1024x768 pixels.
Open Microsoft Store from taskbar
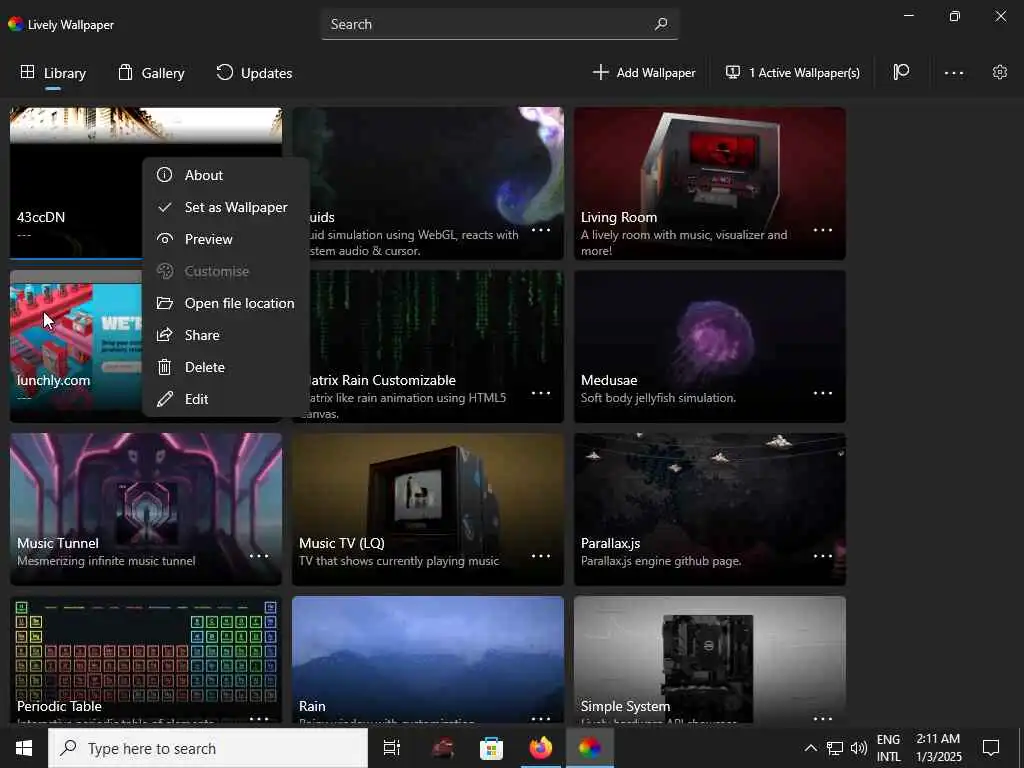click(491, 748)
